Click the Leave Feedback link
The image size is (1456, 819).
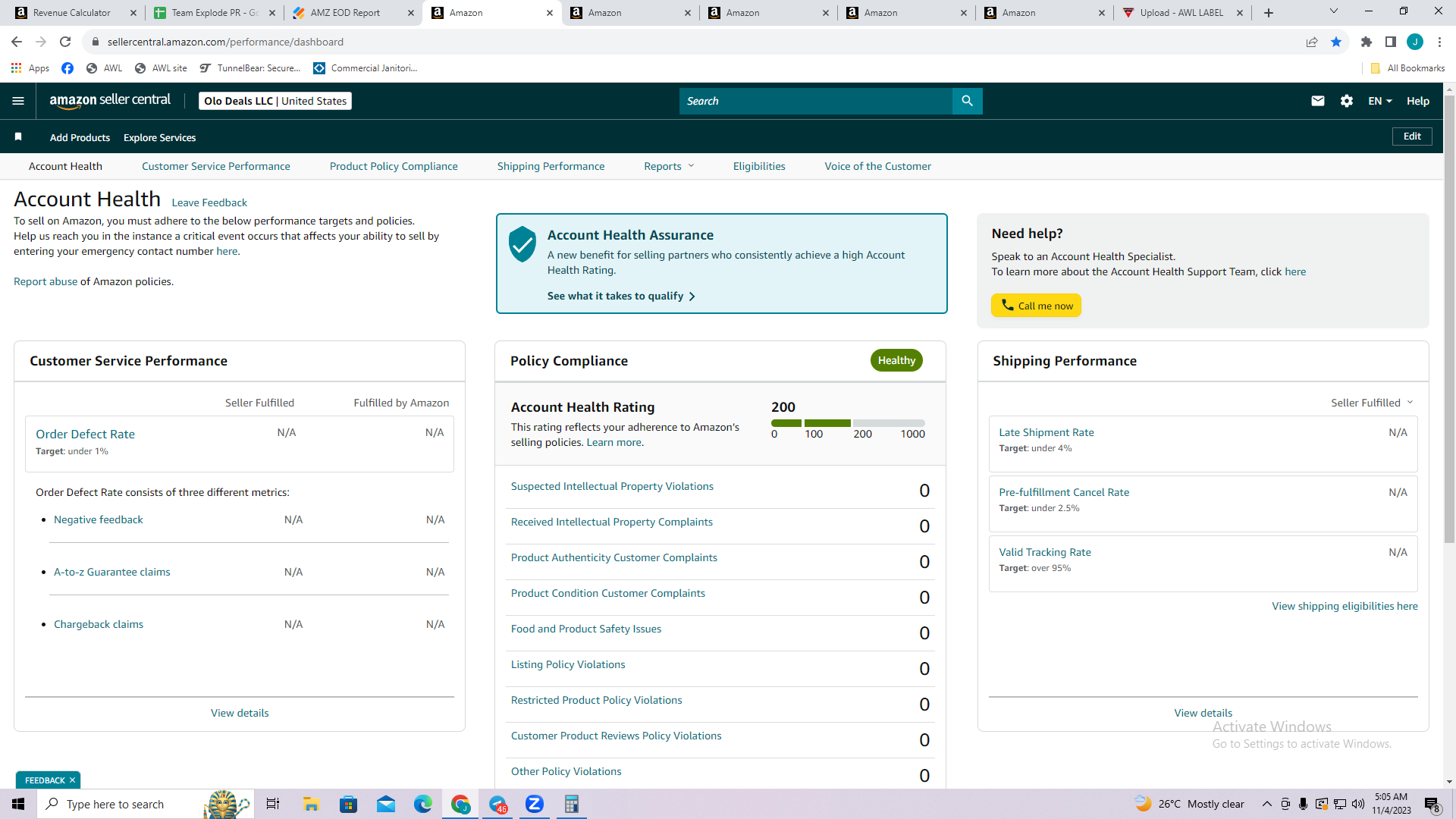pos(209,202)
